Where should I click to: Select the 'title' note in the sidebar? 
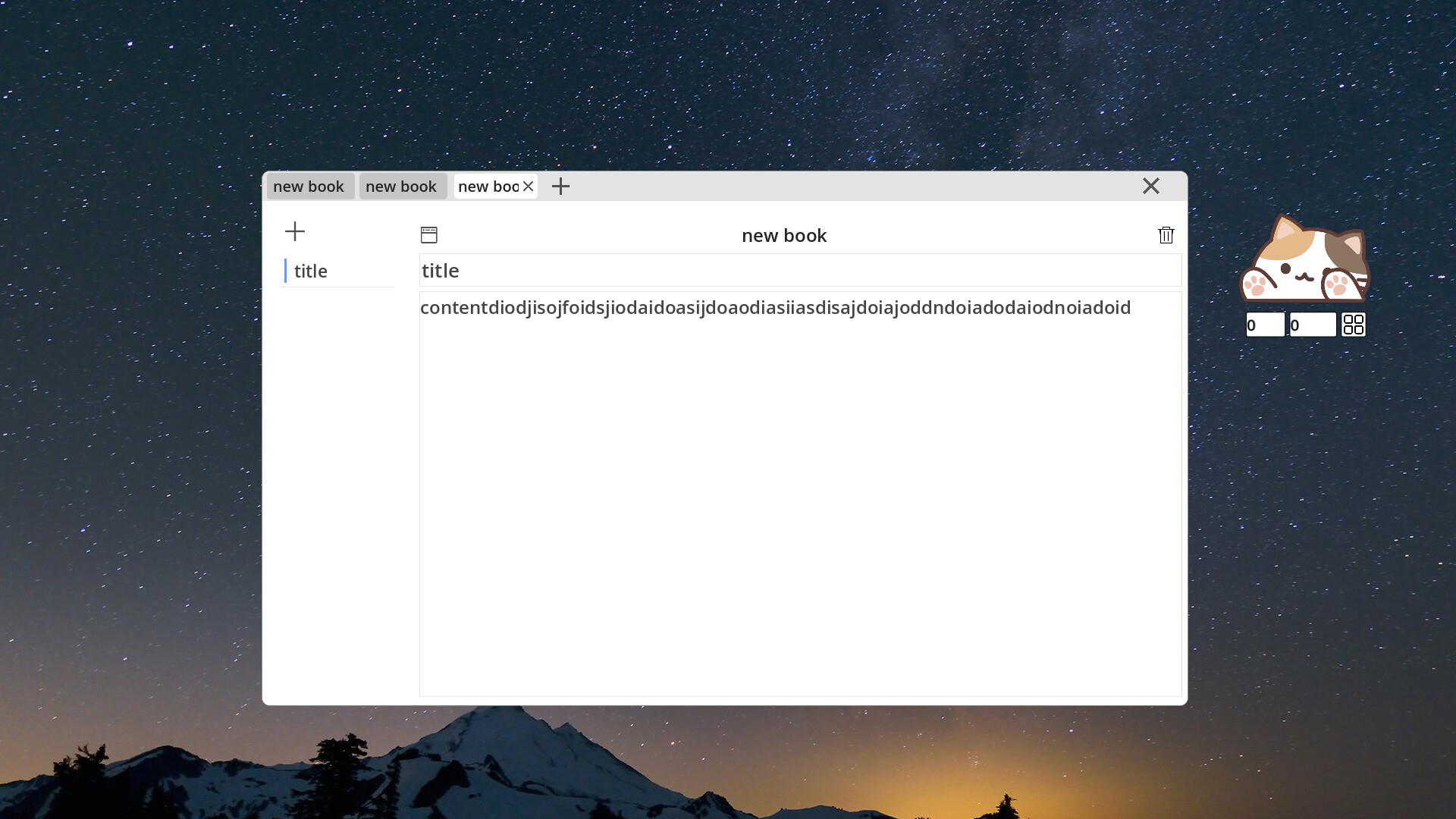point(311,271)
